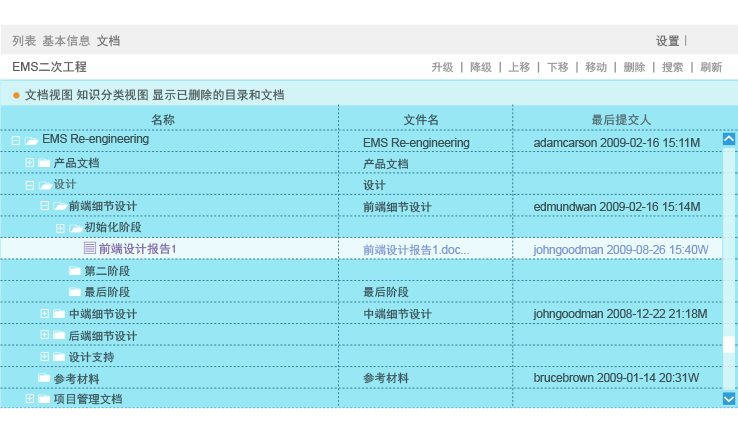The image size is (738, 433).
Task: Open the 基本信息 tab
Action: point(66,41)
